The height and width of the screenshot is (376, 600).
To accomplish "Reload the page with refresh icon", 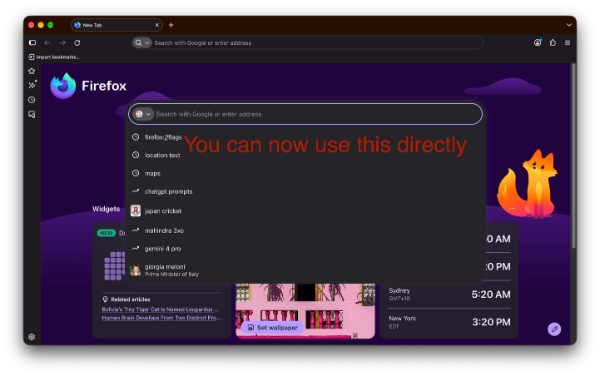I will coord(77,43).
